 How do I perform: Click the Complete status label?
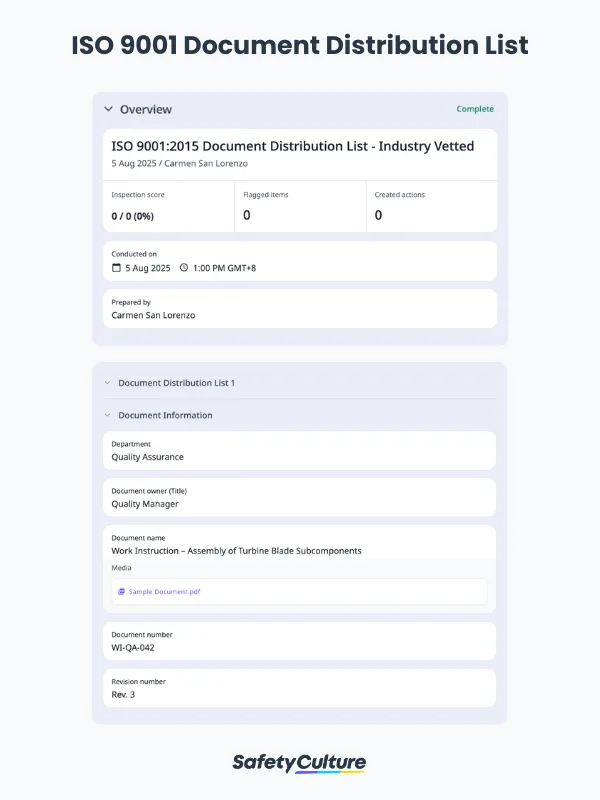(475, 109)
